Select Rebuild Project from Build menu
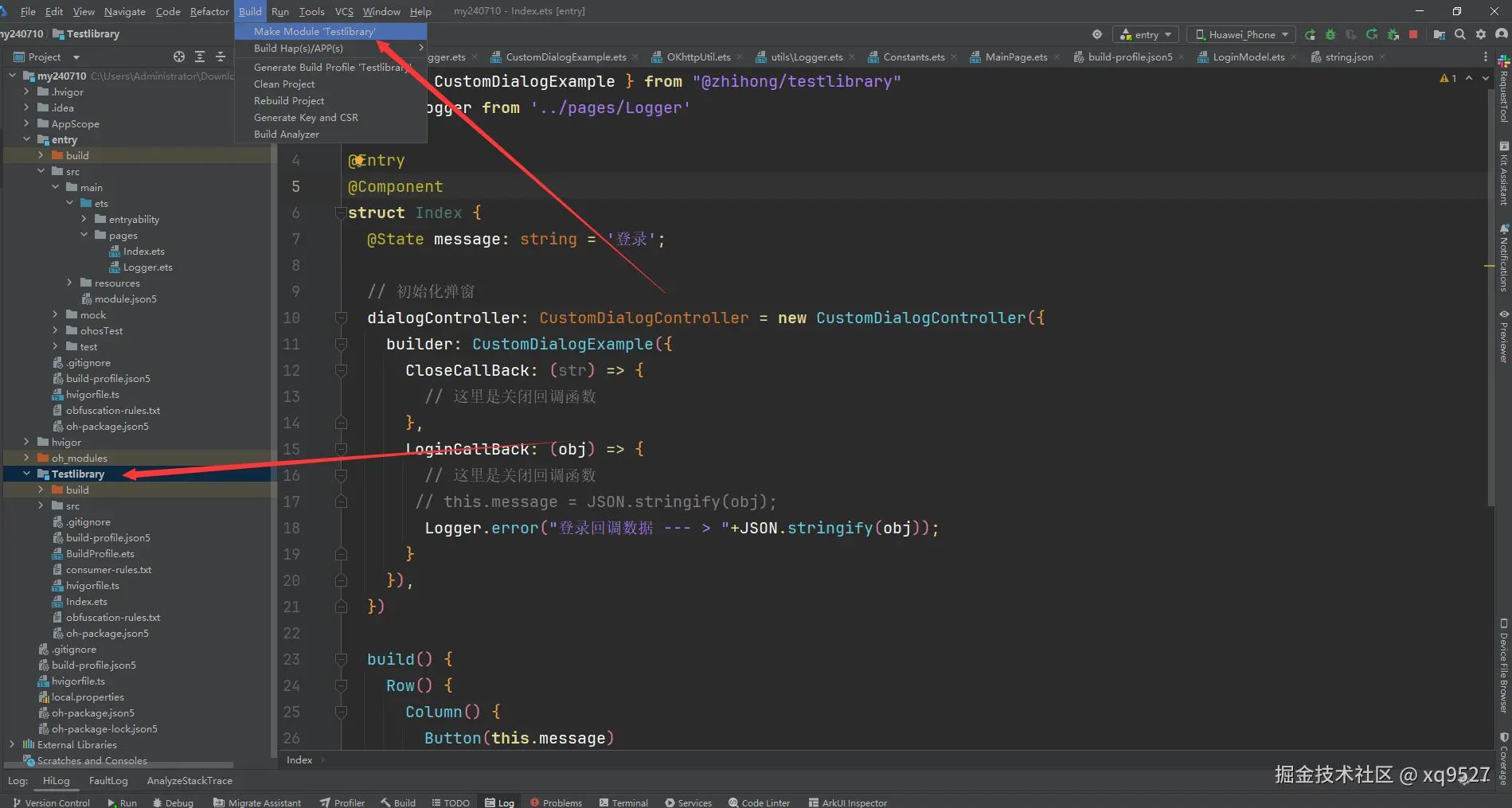This screenshot has height=808, width=1512. (x=330, y=100)
